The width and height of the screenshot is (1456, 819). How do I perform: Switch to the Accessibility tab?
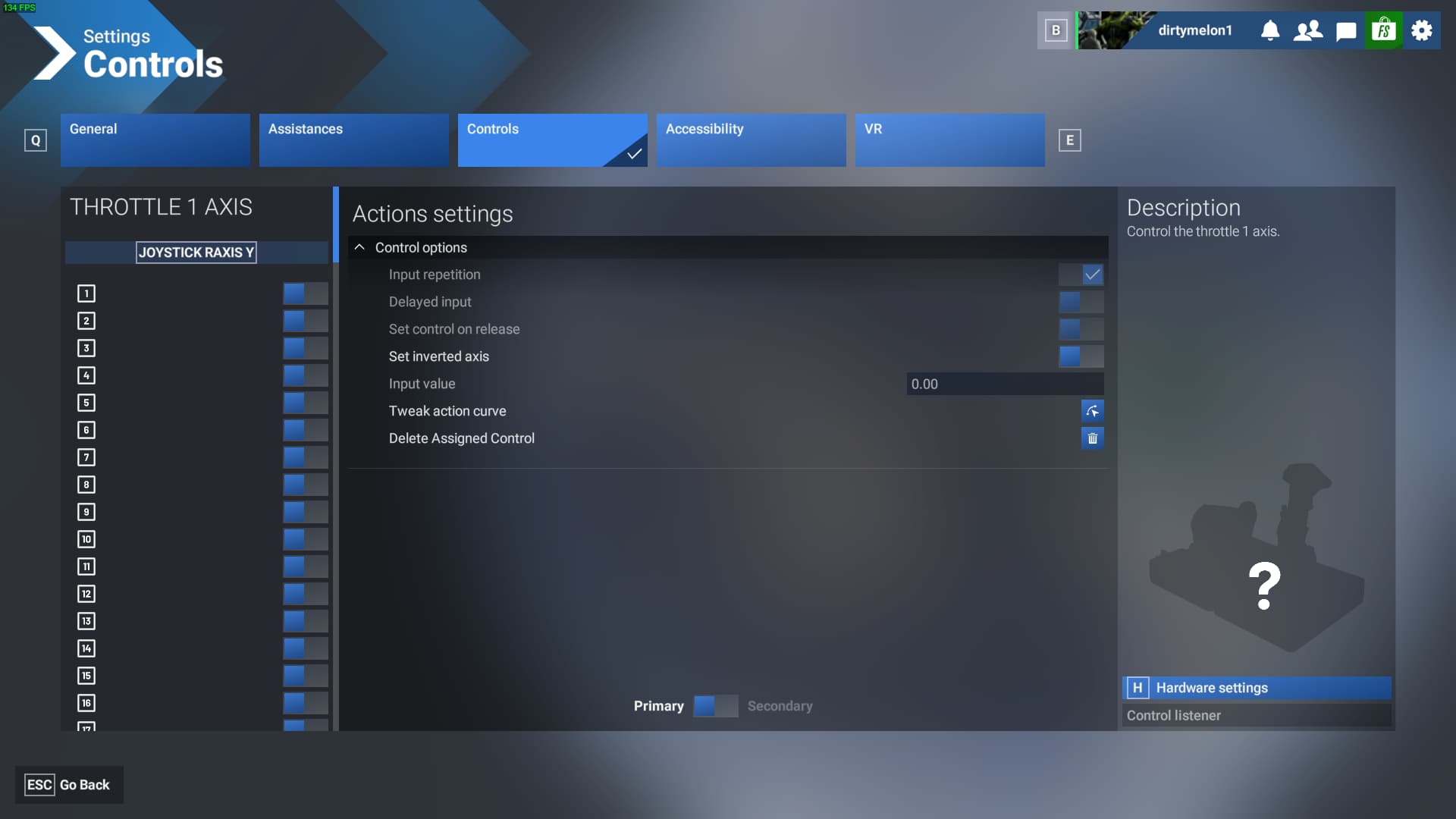coord(751,140)
